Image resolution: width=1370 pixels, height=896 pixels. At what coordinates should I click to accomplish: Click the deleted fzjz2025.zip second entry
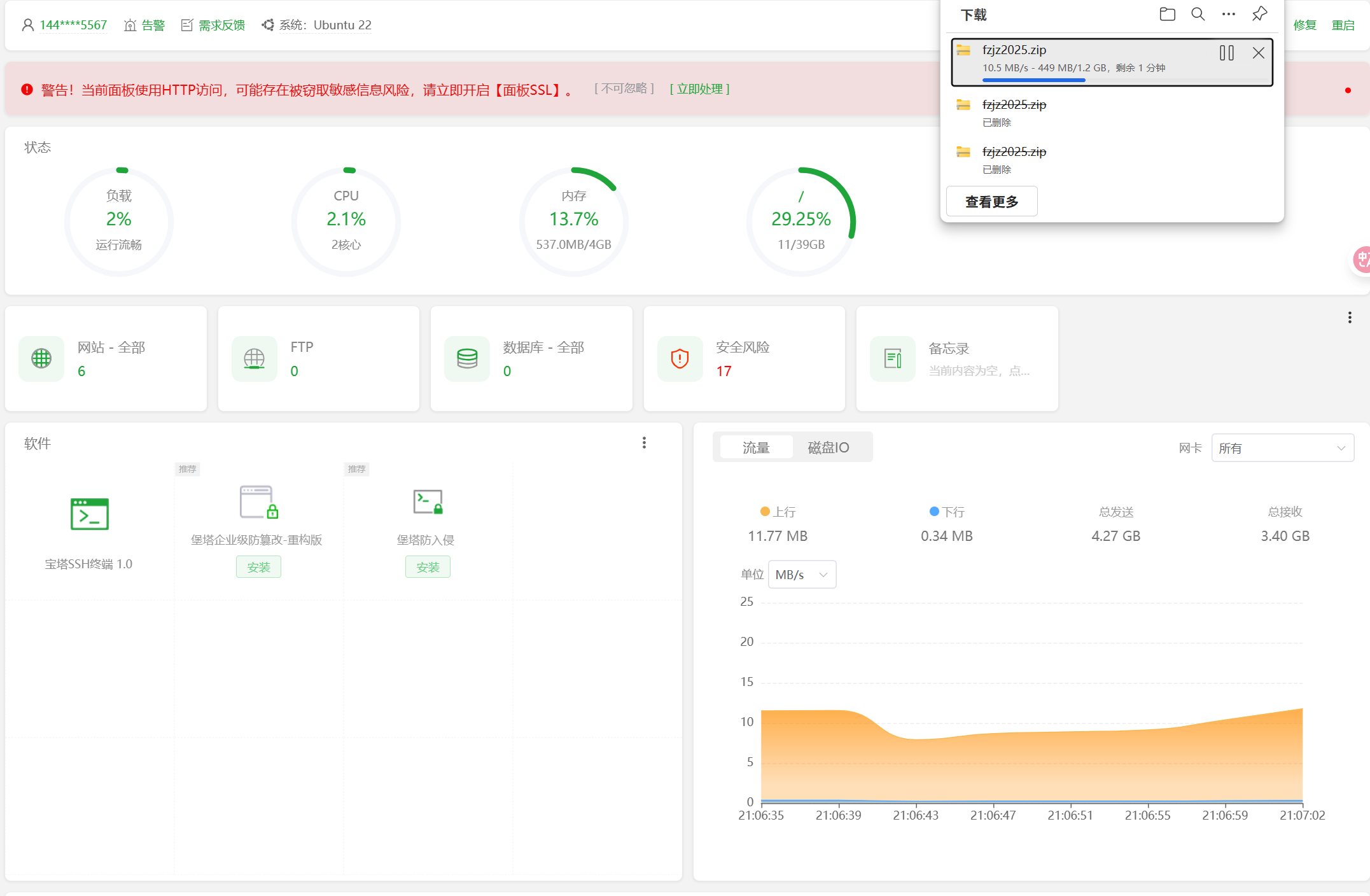pos(1112,112)
